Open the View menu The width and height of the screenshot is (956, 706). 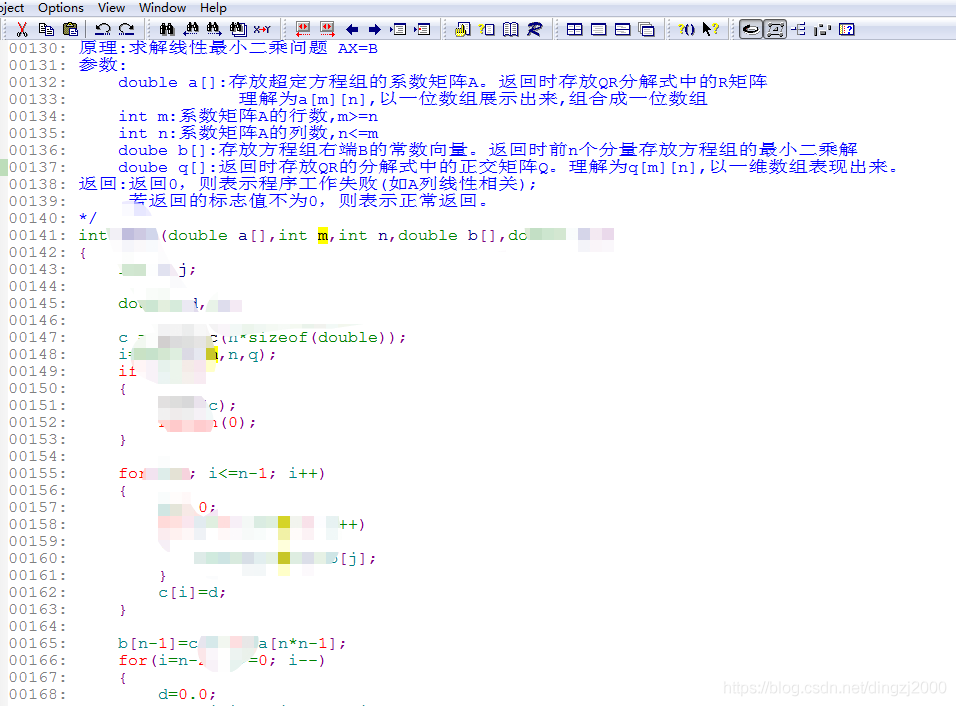pos(112,8)
